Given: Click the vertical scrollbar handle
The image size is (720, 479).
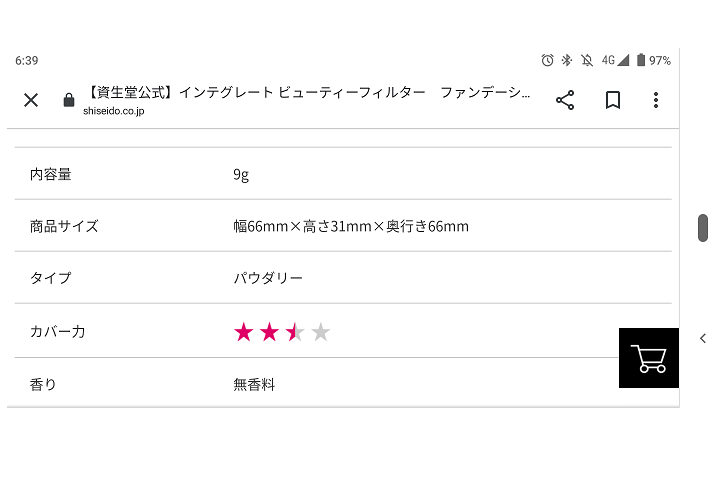Looking at the screenshot, I should (703, 227).
